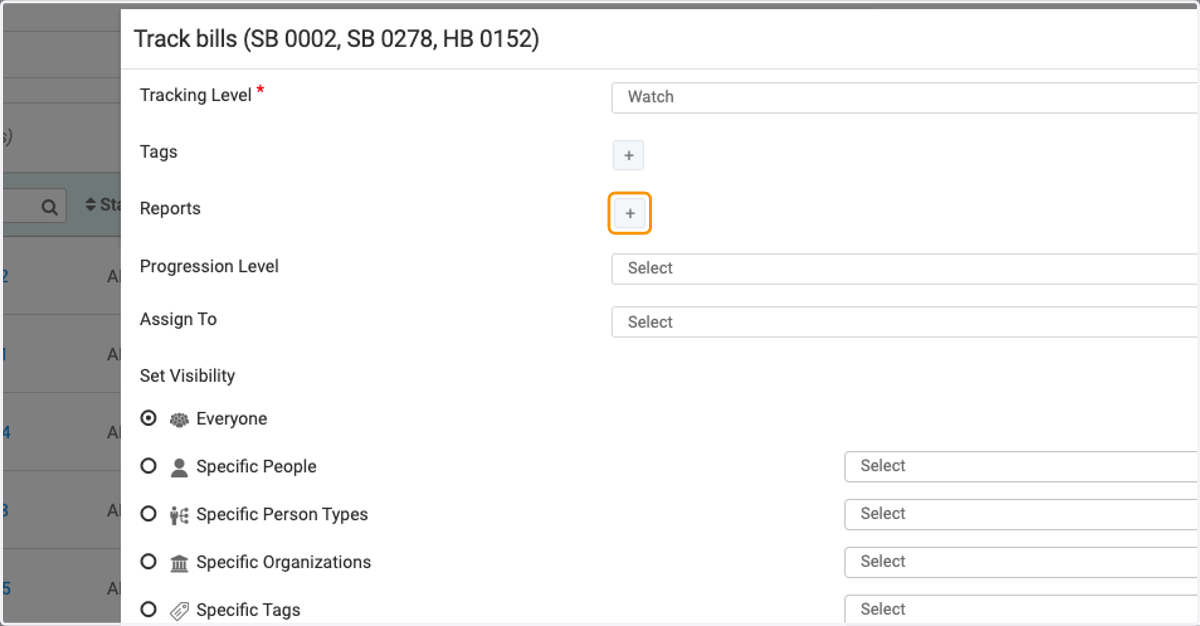The width and height of the screenshot is (1200, 626).
Task: Open the Specific People select dropdown
Action: point(1022,466)
